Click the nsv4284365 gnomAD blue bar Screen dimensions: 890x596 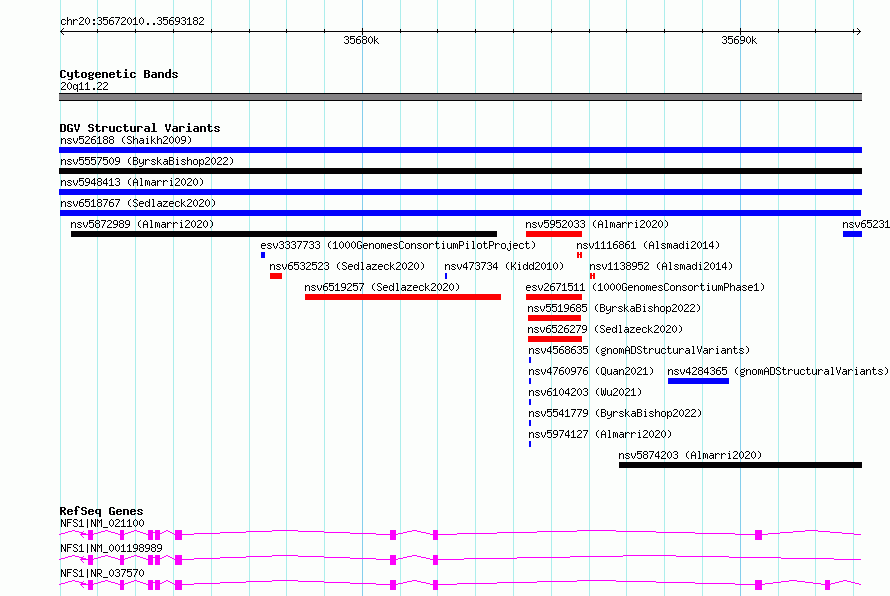(698, 381)
